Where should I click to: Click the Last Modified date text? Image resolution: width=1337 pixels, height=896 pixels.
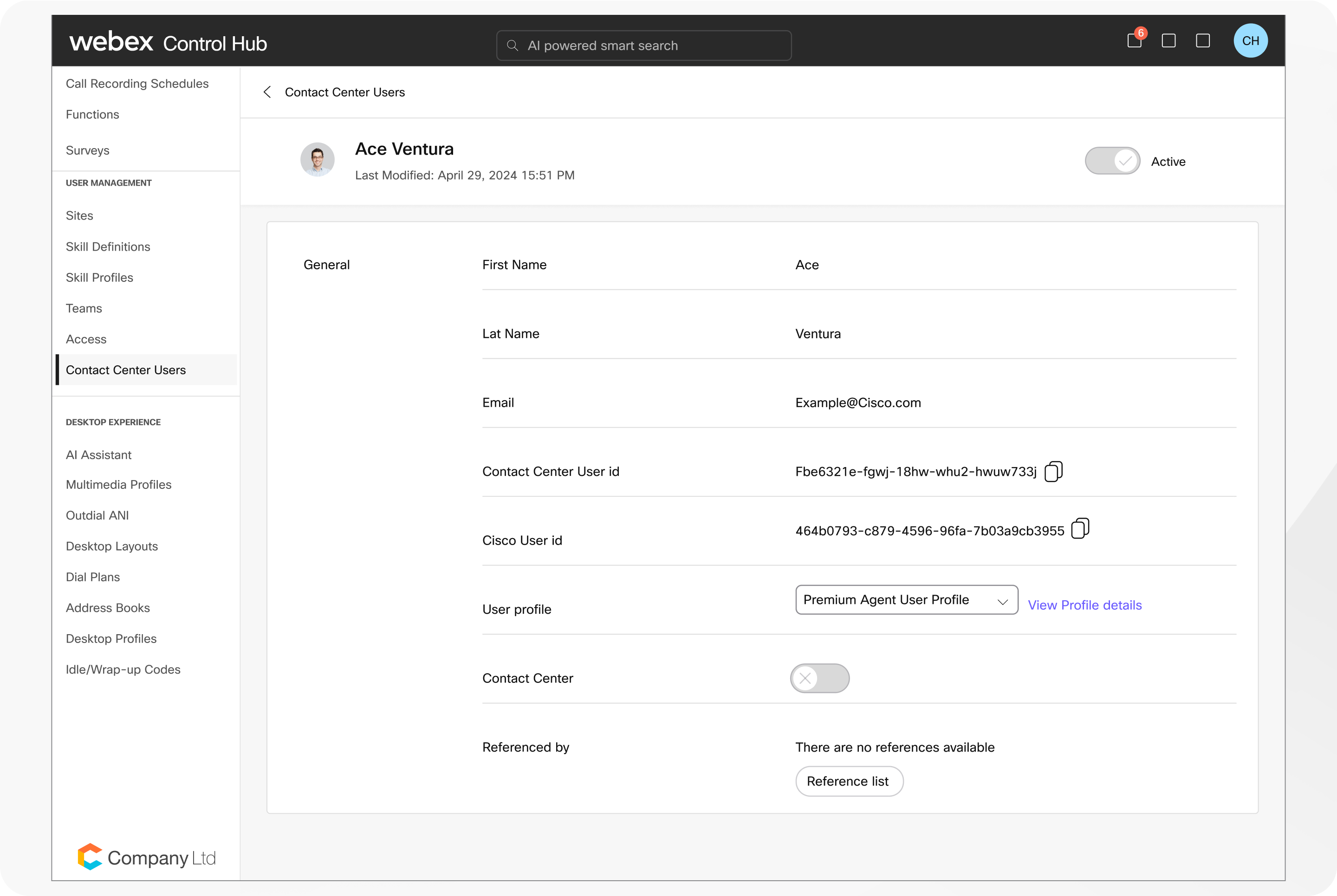tap(465, 175)
